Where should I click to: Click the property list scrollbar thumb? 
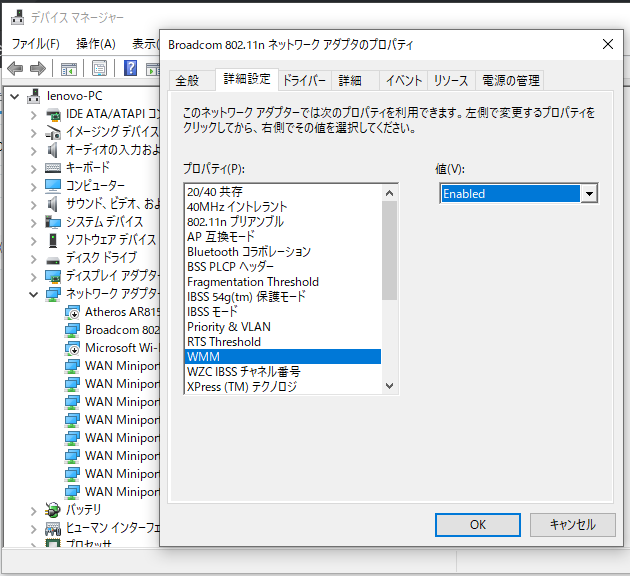pyautogui.click(x=389, y=250)
